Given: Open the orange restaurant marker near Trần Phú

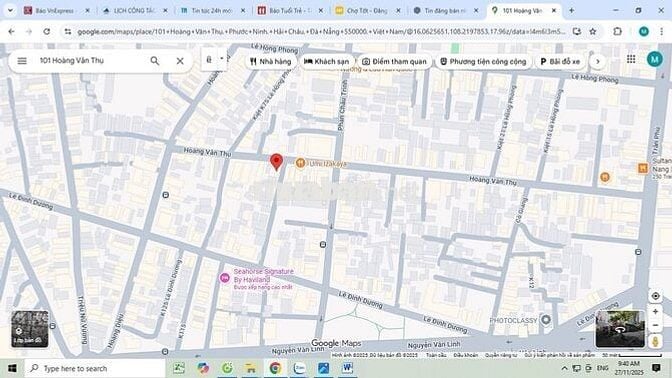Looking at the screenshot, I should pyautogui.click(x=605, y=177).
